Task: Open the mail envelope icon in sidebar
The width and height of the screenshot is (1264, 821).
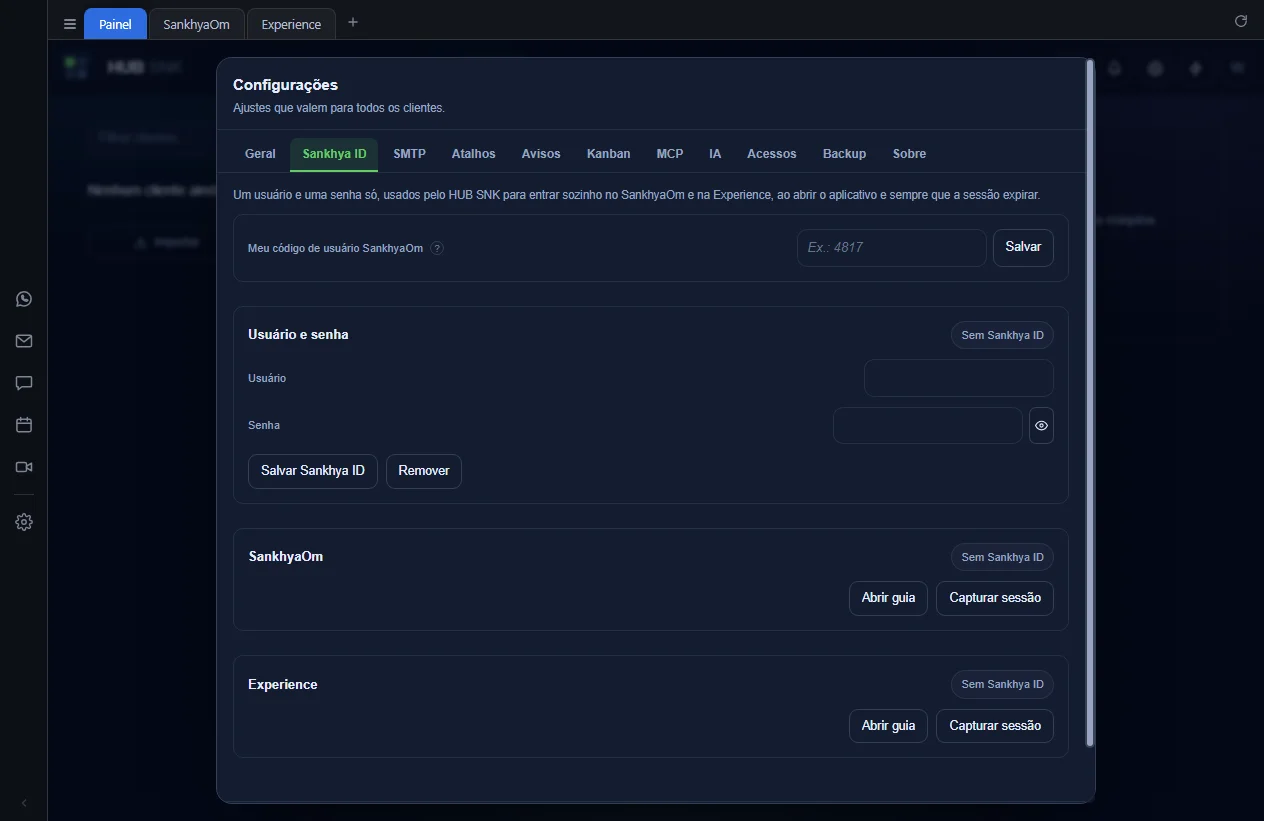Action: [24, 341]
